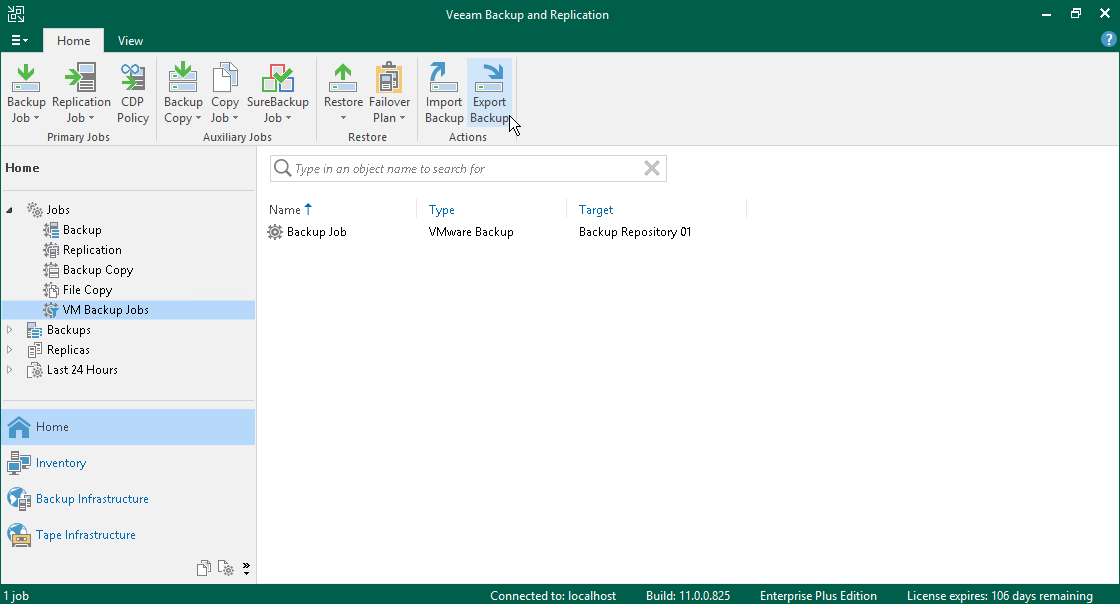Click the Copy Job ribbon icon

coord(225,77)
